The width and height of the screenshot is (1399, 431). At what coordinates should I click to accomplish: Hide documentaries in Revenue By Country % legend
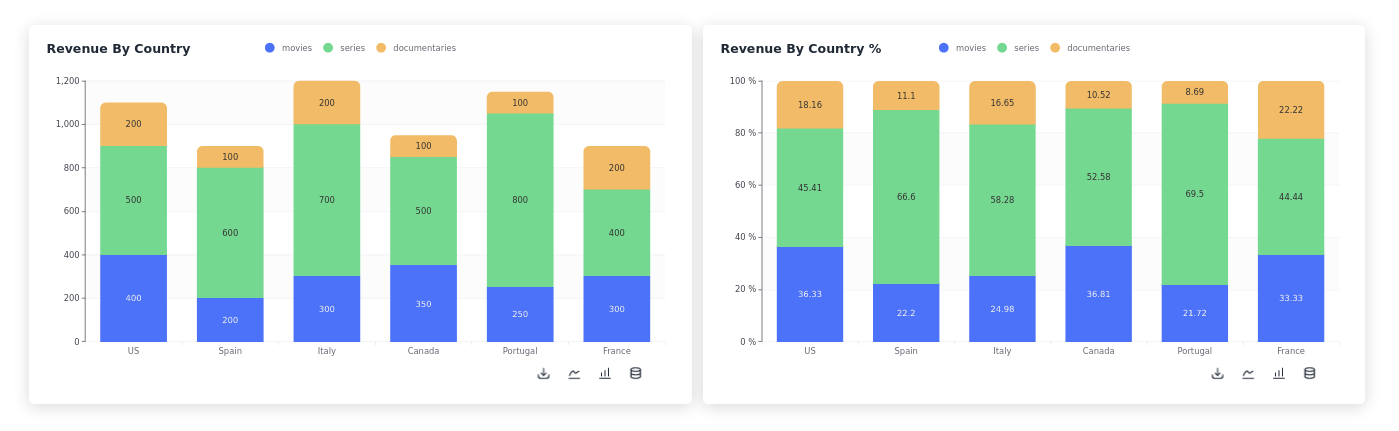[x=1090, y=48]
